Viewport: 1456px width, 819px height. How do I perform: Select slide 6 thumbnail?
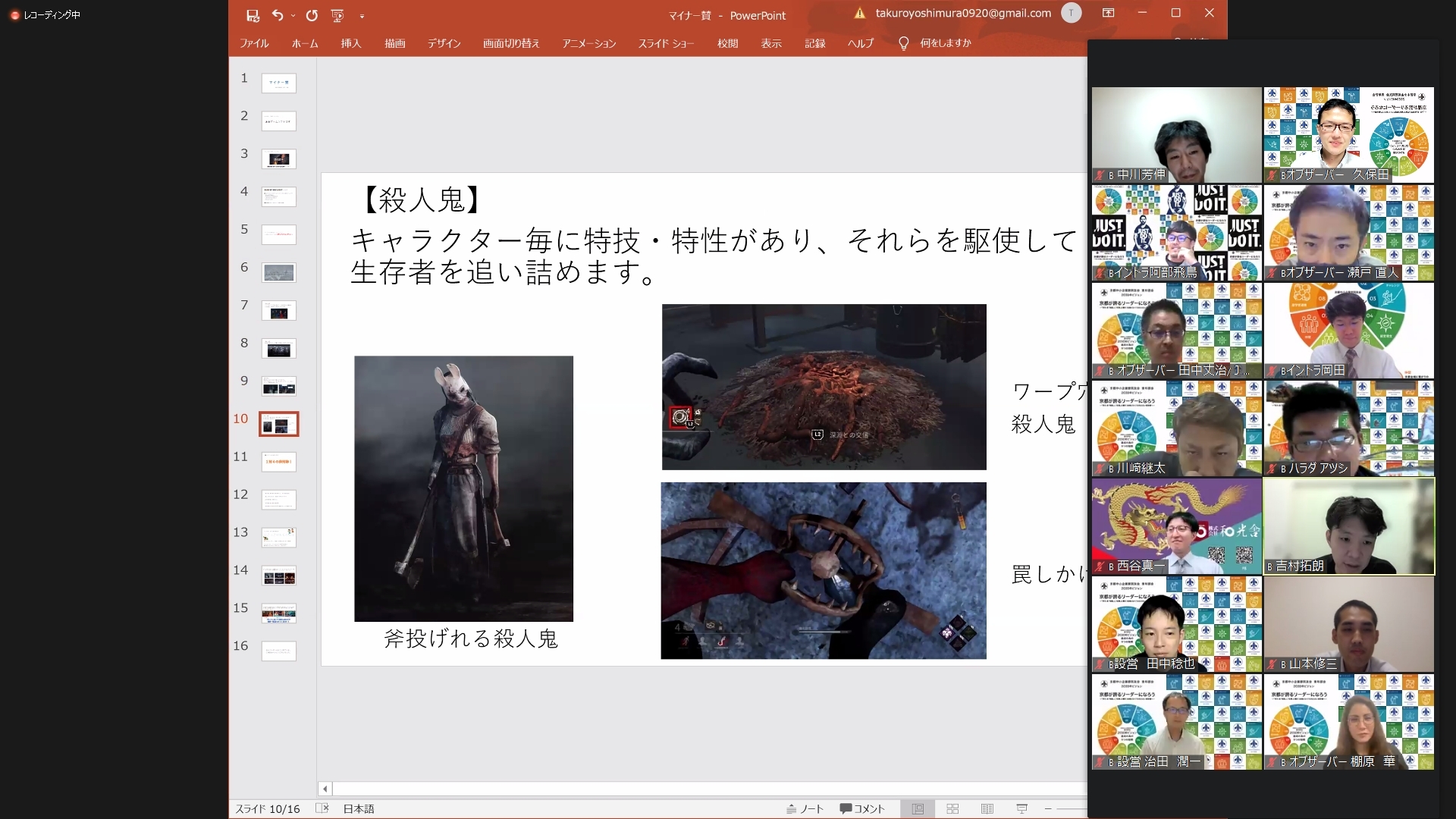tap(279, 272)
